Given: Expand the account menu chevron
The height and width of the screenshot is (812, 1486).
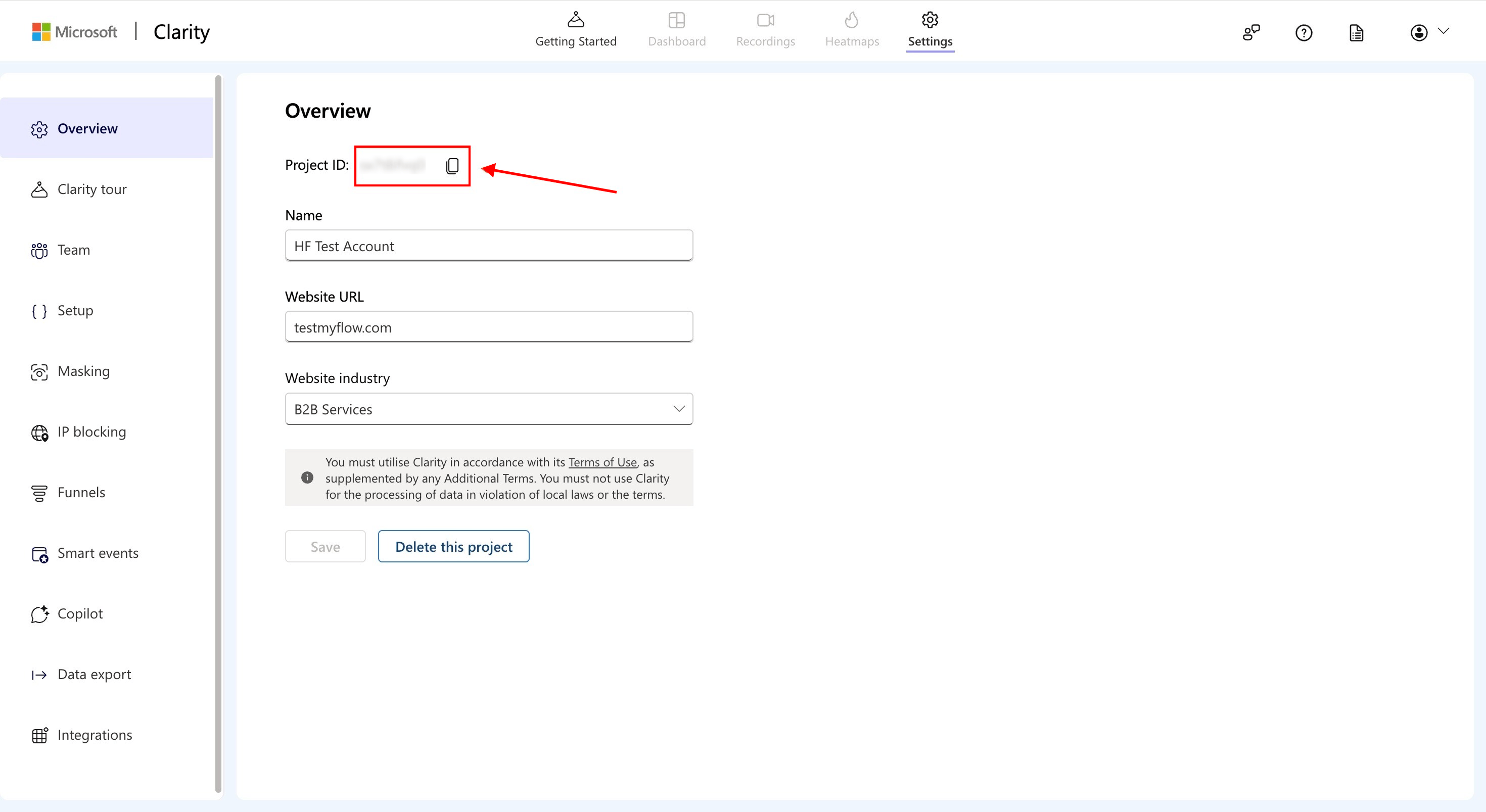Looking at the screenshot, I should 1444,31.
